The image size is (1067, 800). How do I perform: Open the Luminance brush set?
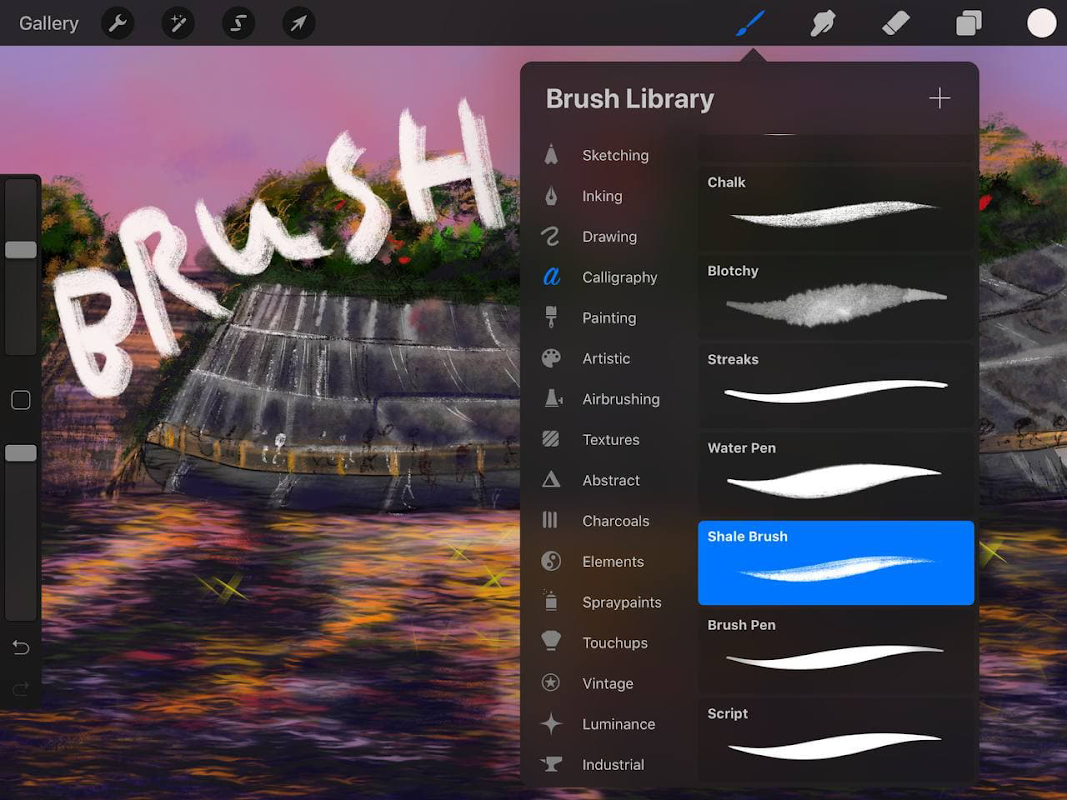pyautogui.click(x=619, y=724)
